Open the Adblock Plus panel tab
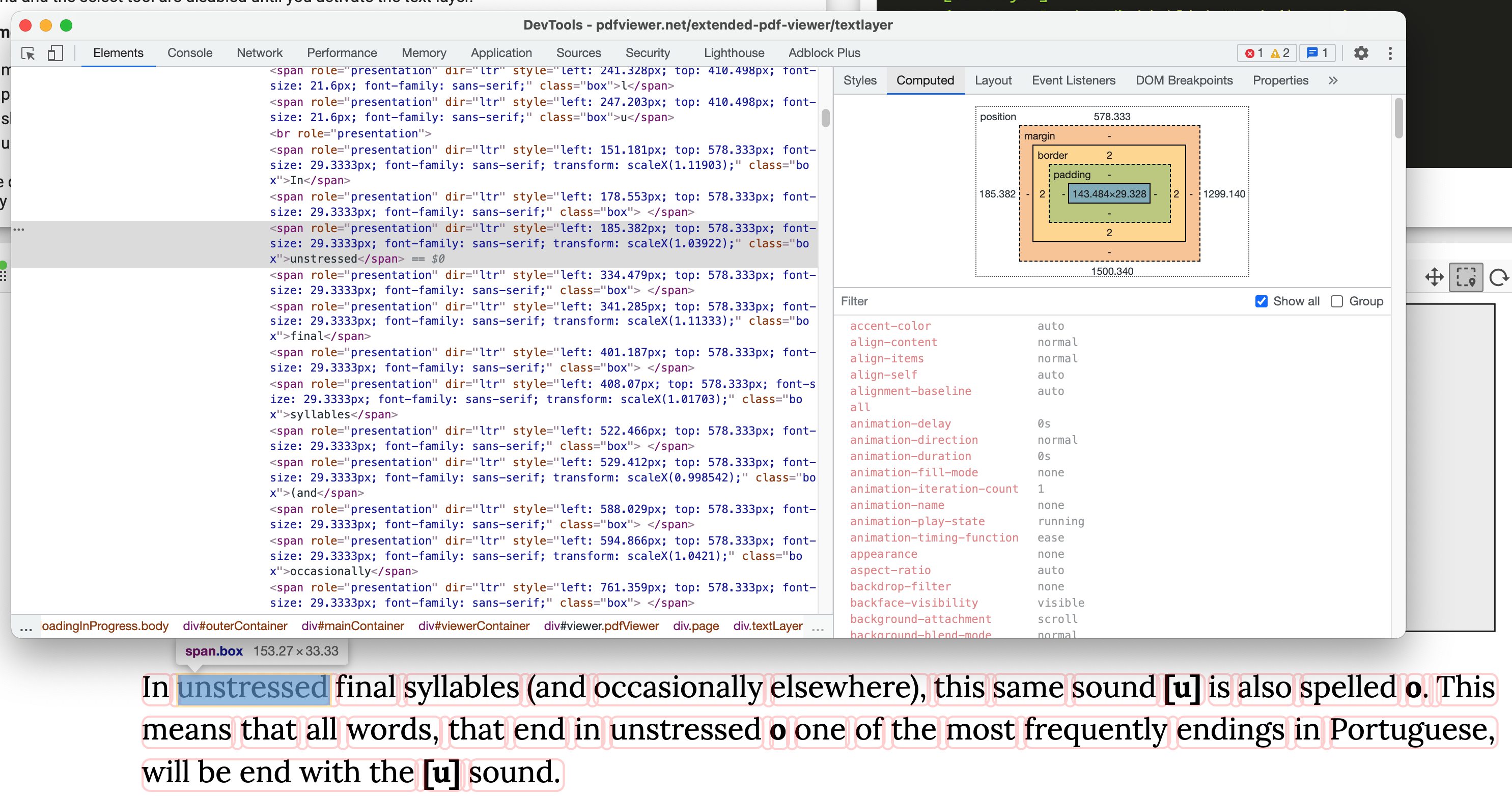Image resolution: width=1512 pixels, height=796 pixels. click(824, 53)
